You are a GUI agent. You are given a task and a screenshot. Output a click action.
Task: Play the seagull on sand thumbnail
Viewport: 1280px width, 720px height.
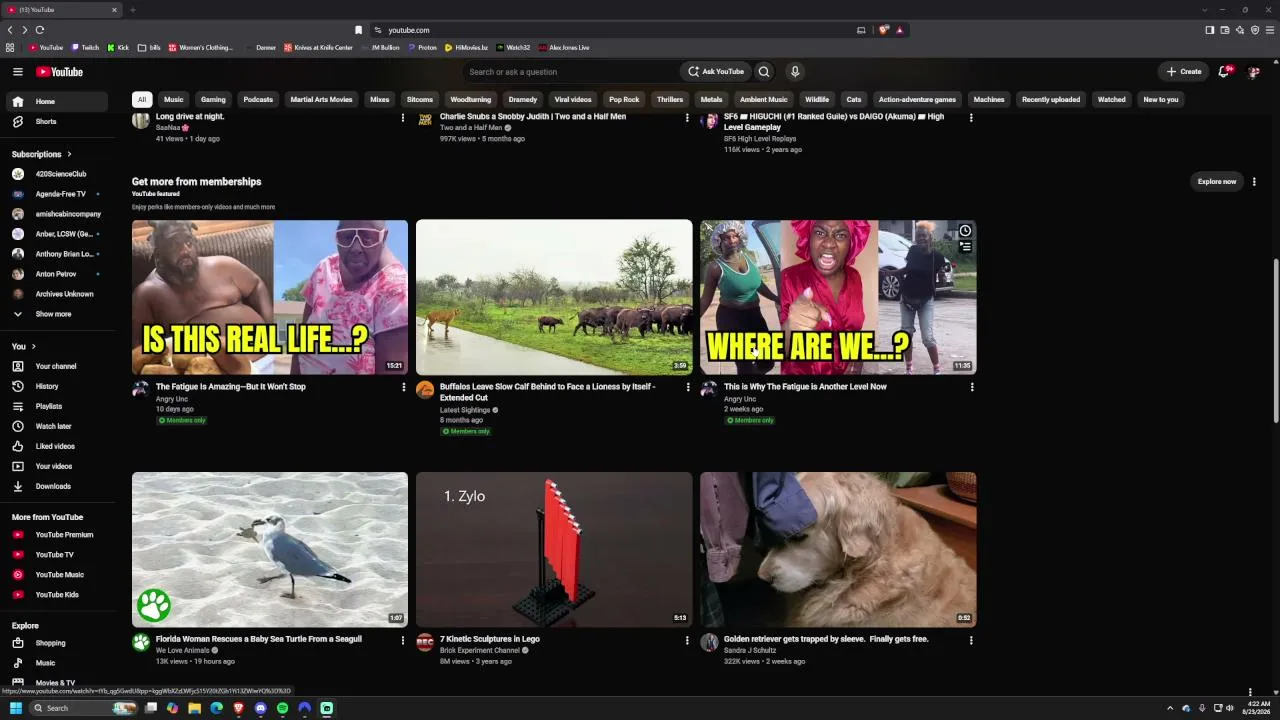pyautogui.click(x=270, y=550)
